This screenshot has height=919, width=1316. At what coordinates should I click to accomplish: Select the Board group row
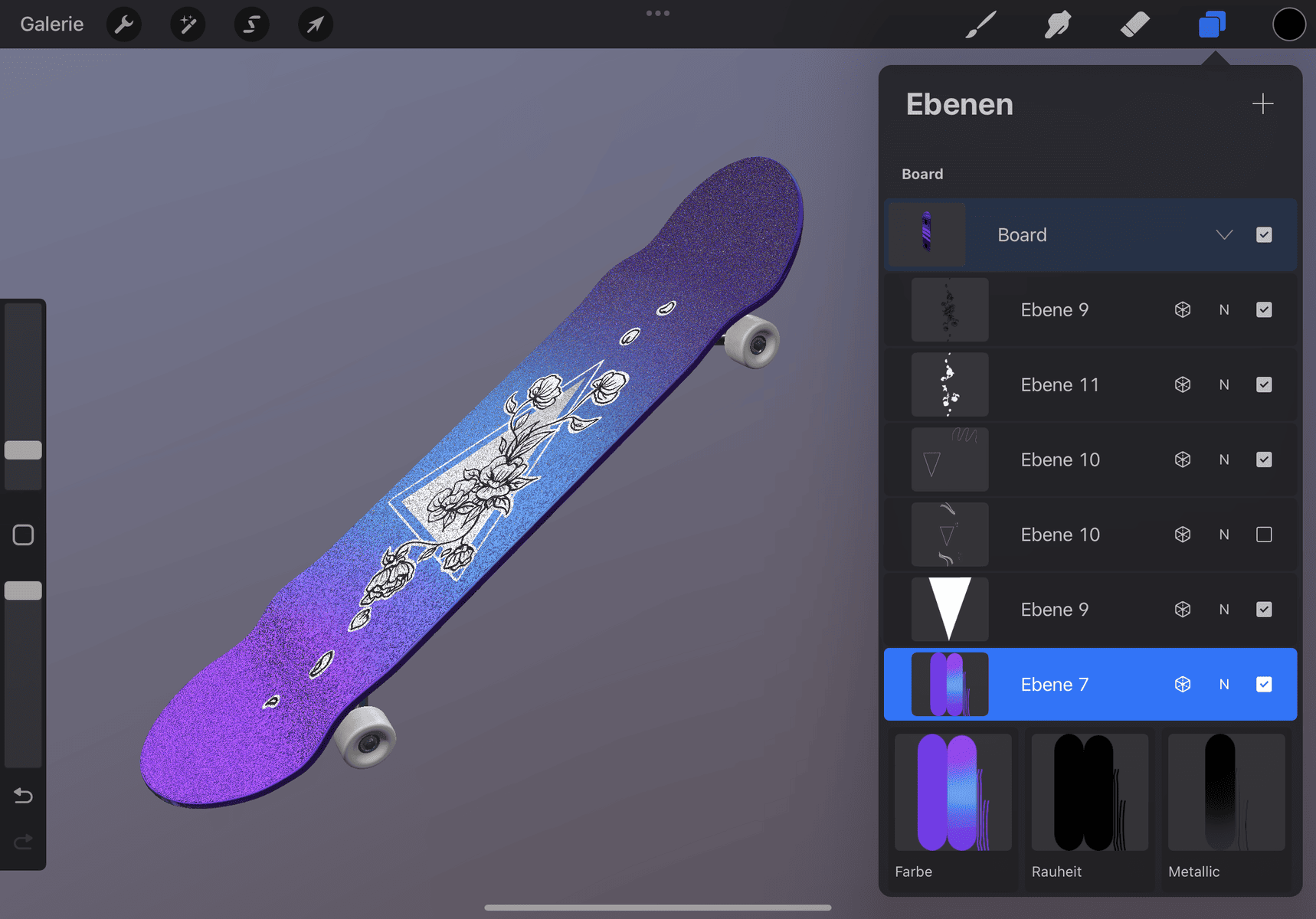[x=1090, y=235]
